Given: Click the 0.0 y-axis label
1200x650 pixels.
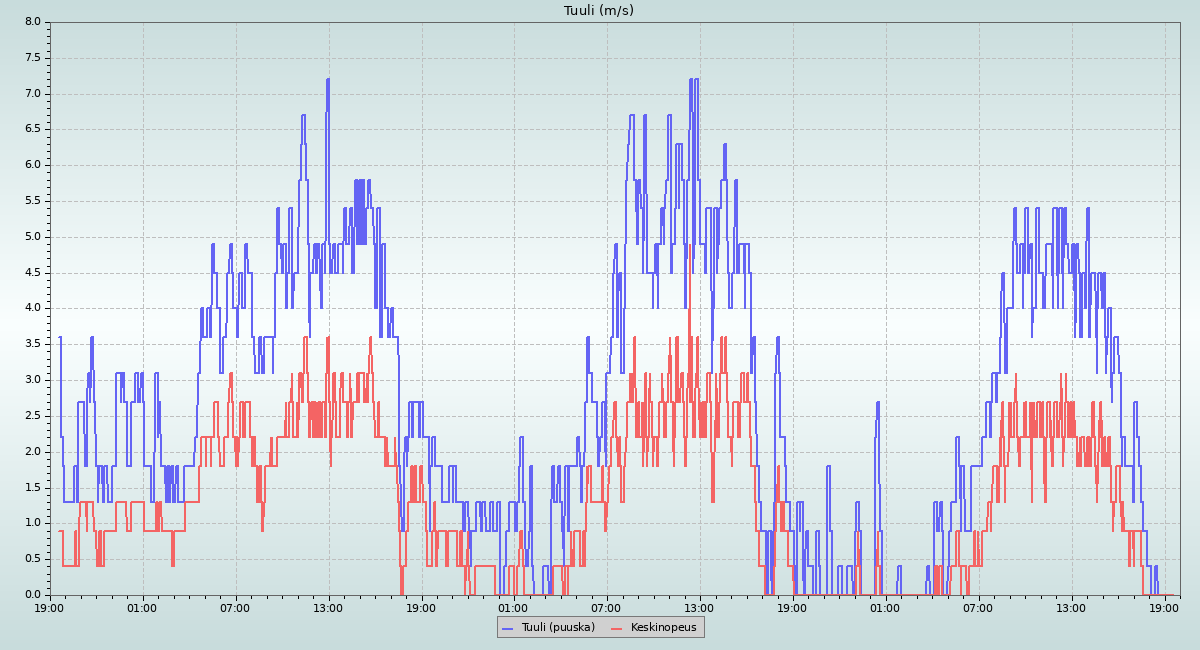Looking at the screenshot, I should point(32,595).
